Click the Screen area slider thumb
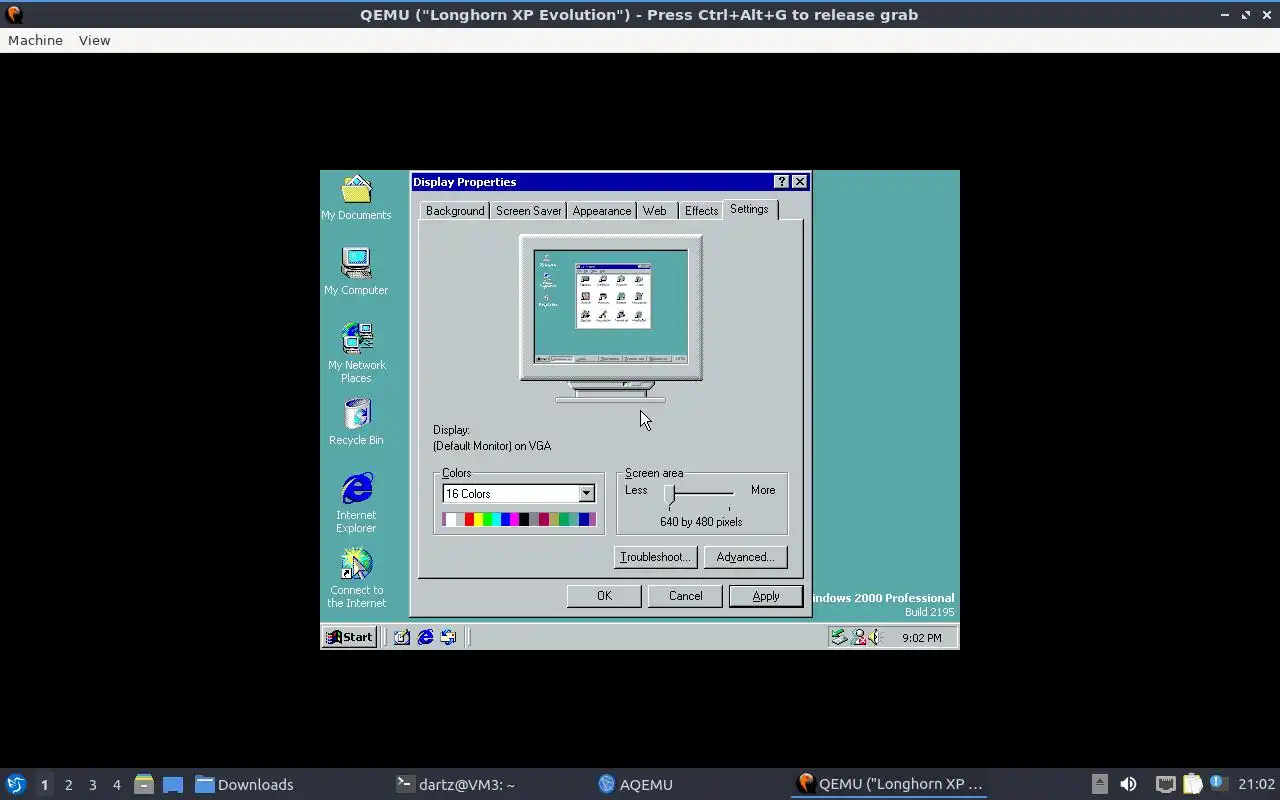Screen dimensions: 1280x800 670,496
